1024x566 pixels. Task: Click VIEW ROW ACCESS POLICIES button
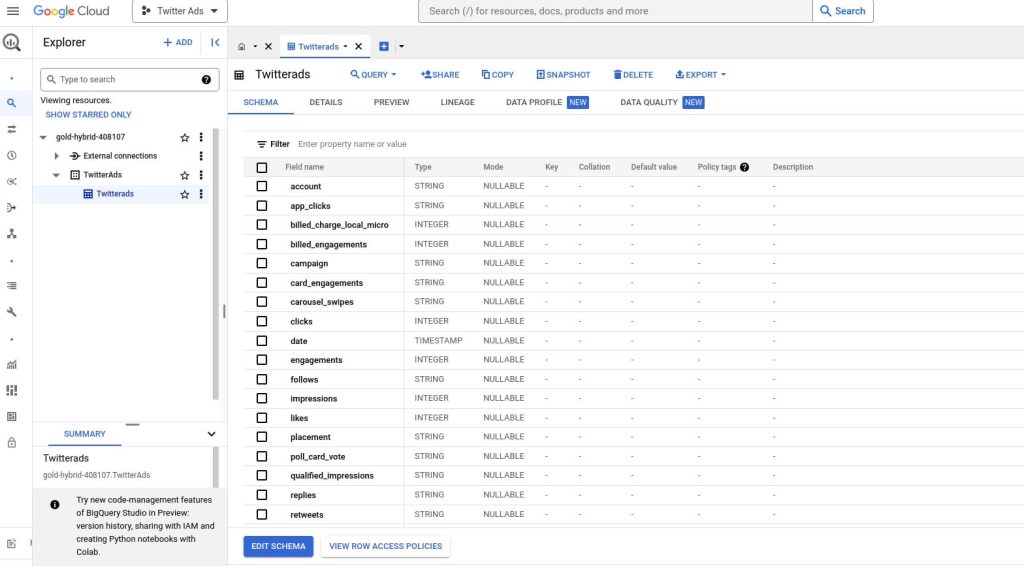(385, 546)
